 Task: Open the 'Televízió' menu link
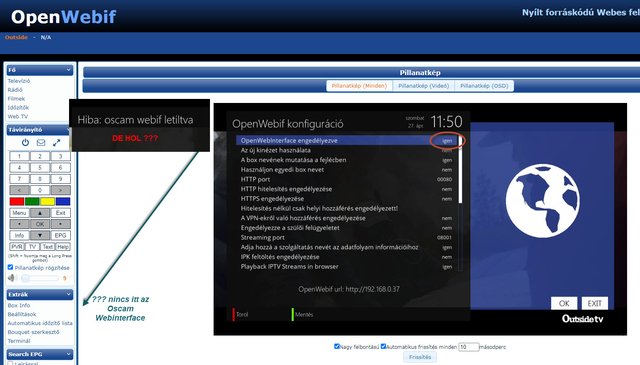coord(19,81)
